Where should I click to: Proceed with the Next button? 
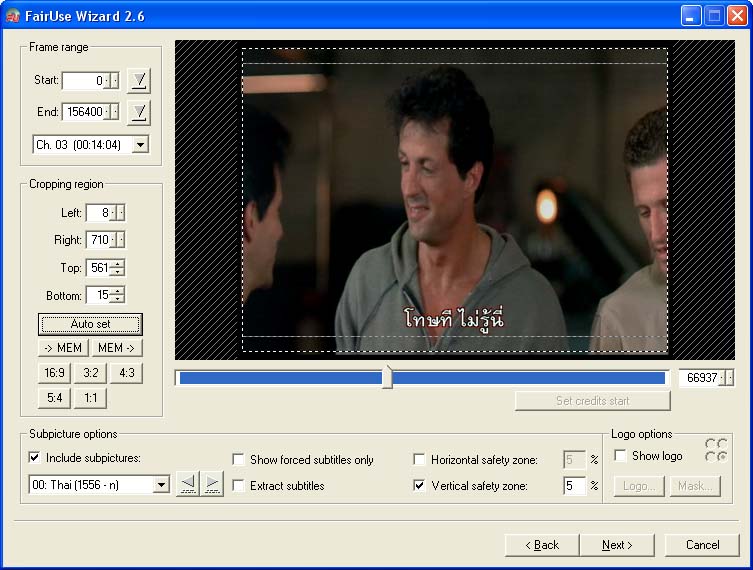click(617, 545)
